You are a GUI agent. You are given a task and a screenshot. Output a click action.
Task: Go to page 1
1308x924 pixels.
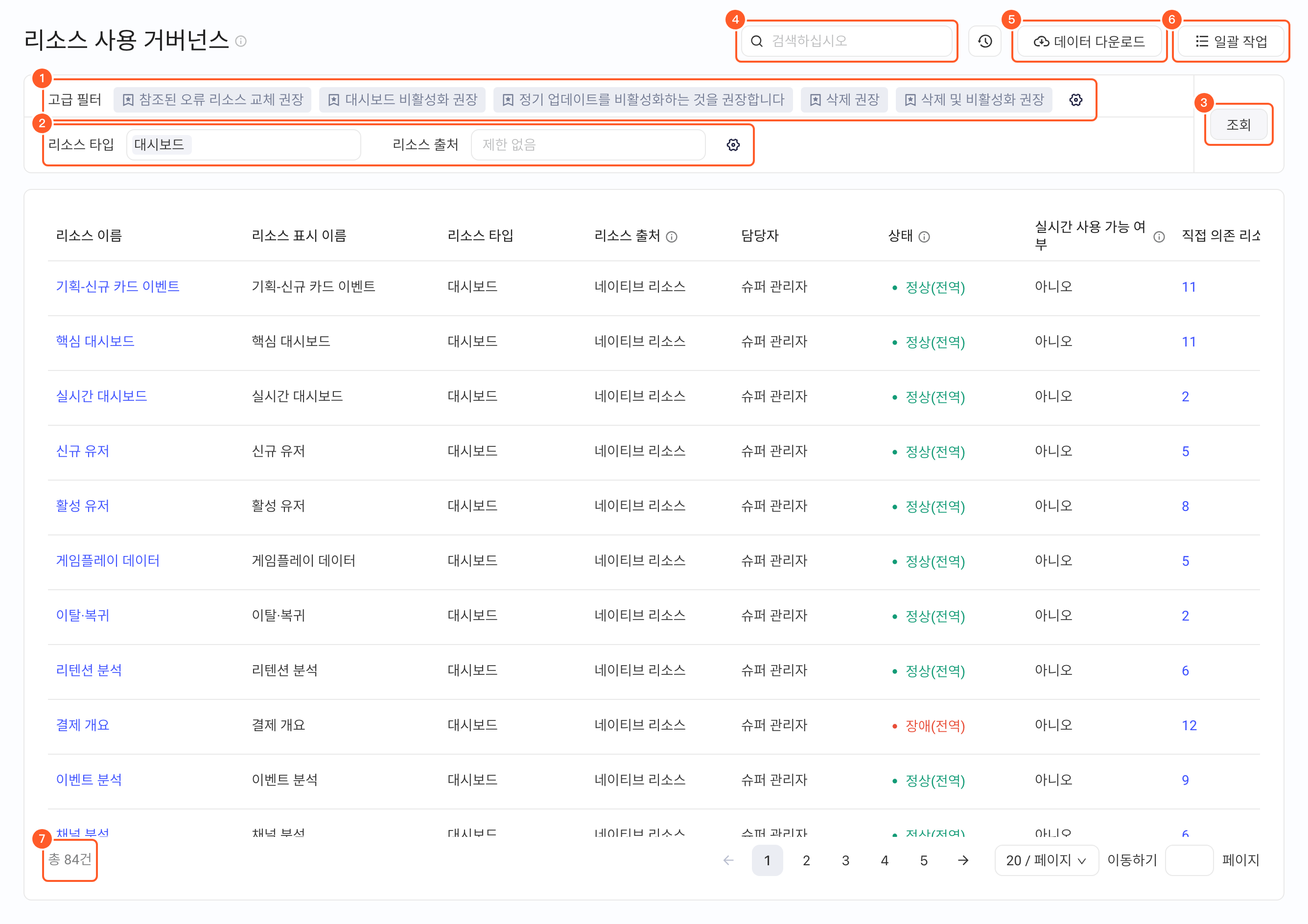click(768, 860)
